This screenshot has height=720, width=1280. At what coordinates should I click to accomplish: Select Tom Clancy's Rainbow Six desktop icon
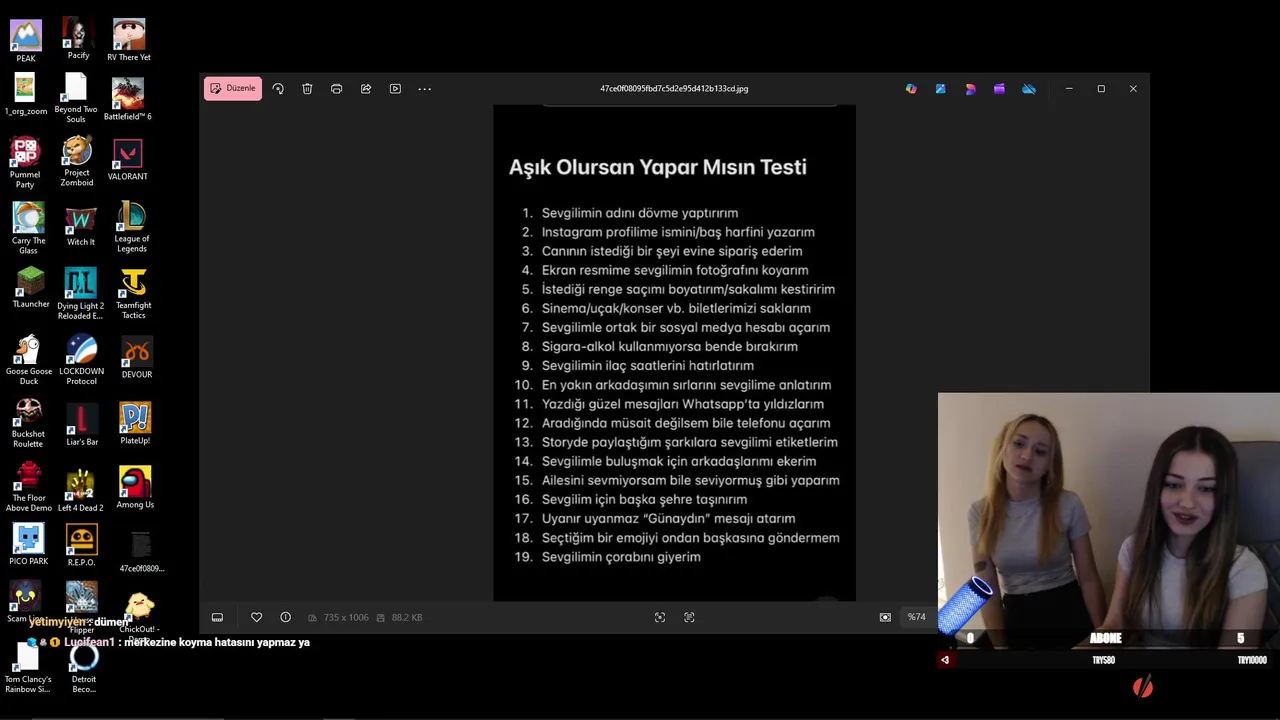[27, 668]
